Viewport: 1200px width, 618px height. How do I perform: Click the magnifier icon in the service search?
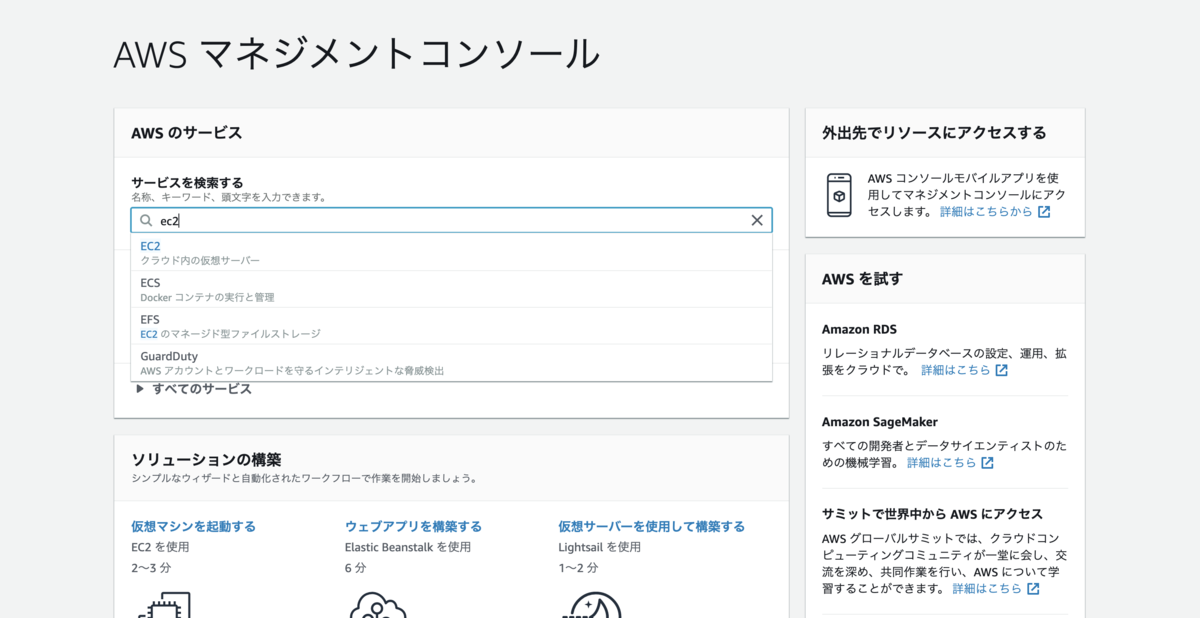click(x=146, y=220)
